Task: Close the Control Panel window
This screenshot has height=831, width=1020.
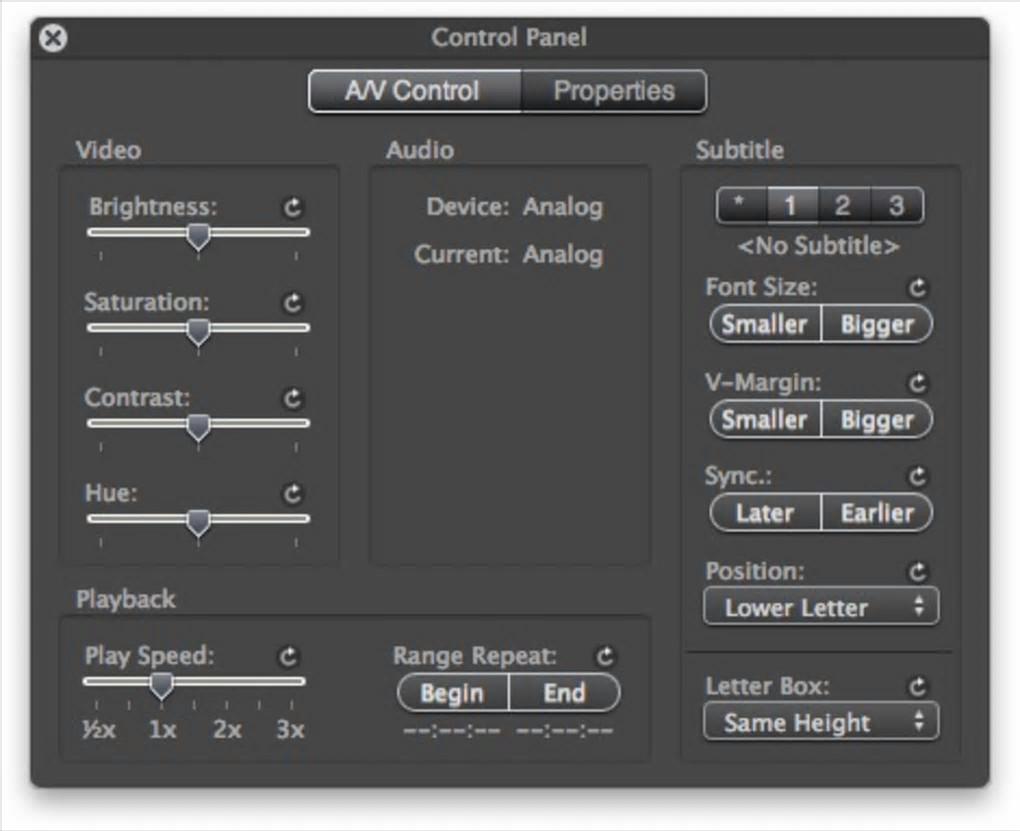Action: tap(53, 38)
